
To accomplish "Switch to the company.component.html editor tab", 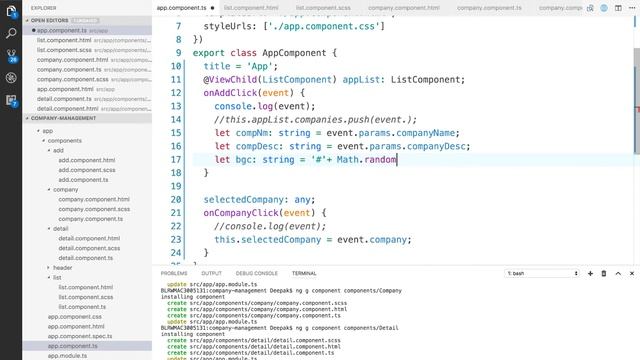I will point(404,8).
